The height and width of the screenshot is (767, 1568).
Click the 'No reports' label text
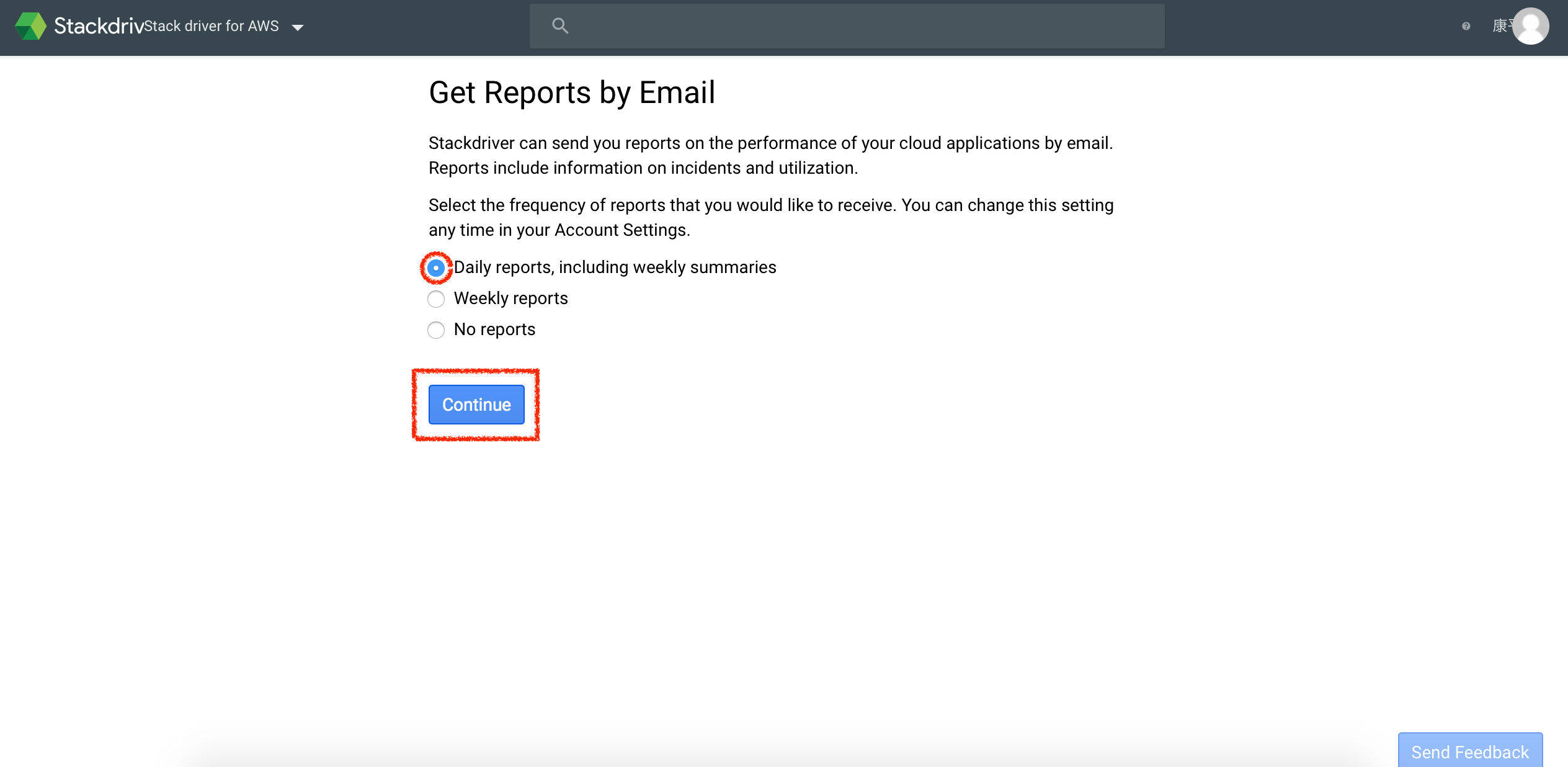[x=494, y=330]
